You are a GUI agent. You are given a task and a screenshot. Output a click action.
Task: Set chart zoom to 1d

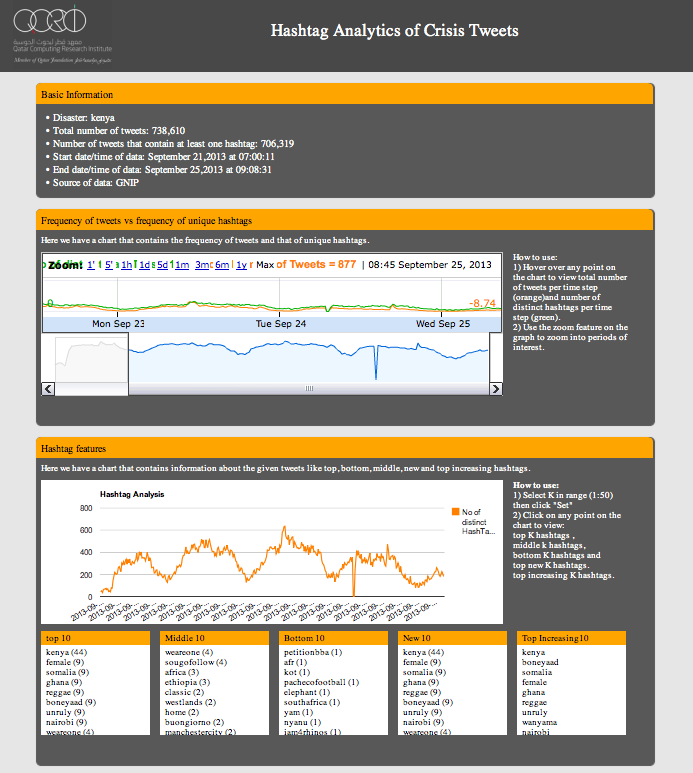144,265
